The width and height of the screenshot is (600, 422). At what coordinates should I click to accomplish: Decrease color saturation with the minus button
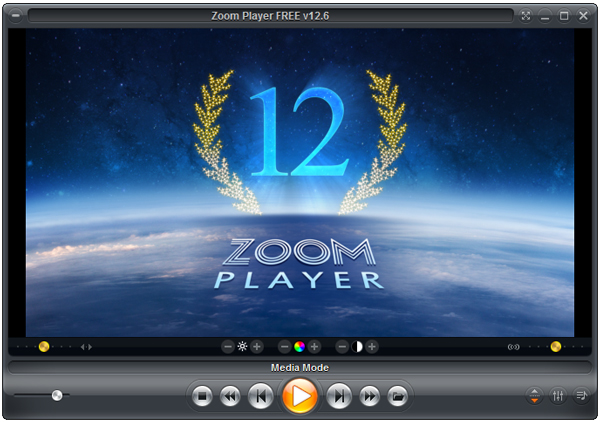click(285, 347)
